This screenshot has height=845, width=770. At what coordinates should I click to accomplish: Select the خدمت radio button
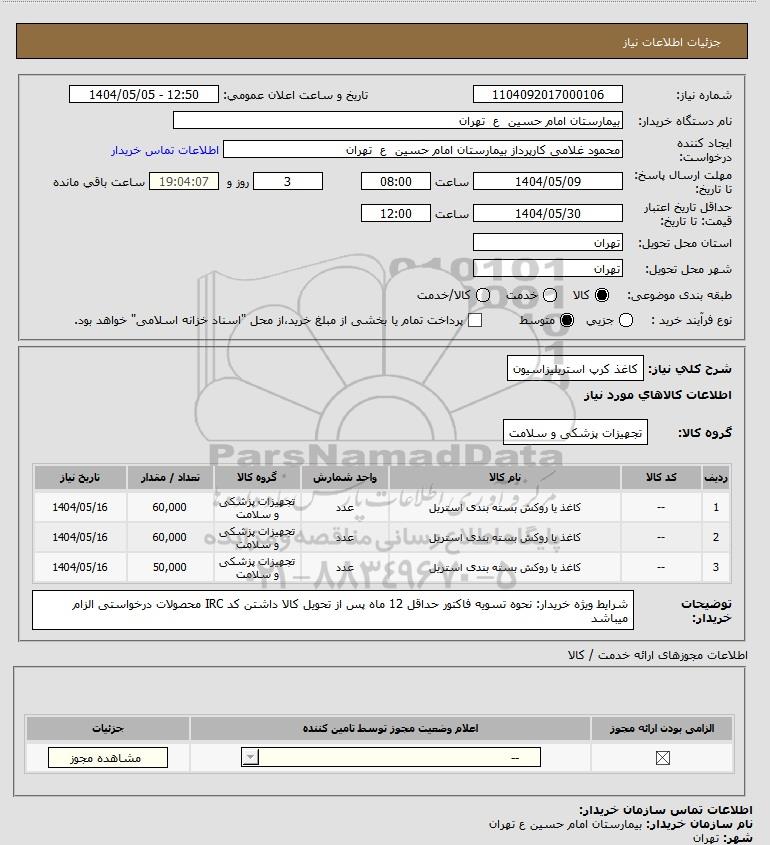550,295
